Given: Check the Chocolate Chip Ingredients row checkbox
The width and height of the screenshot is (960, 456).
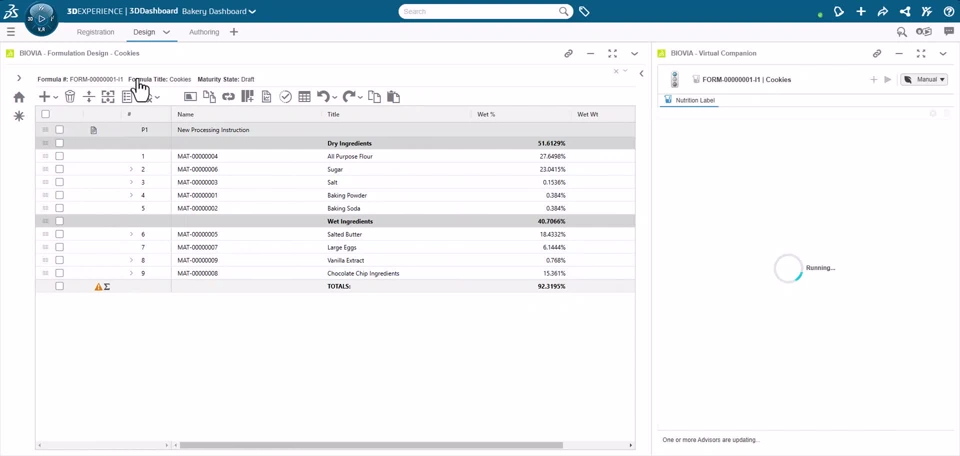Looking at the screenshot, I should (x=59, y=273).
